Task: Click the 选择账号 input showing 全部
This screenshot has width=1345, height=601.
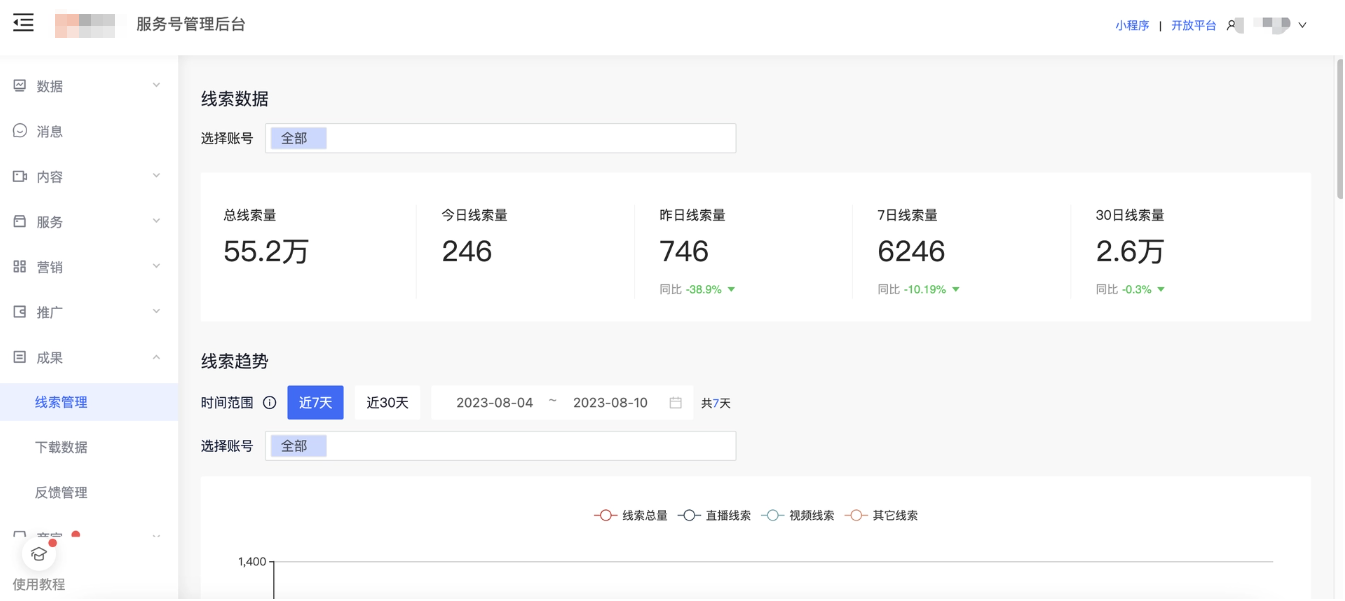Action: point(500,137)
